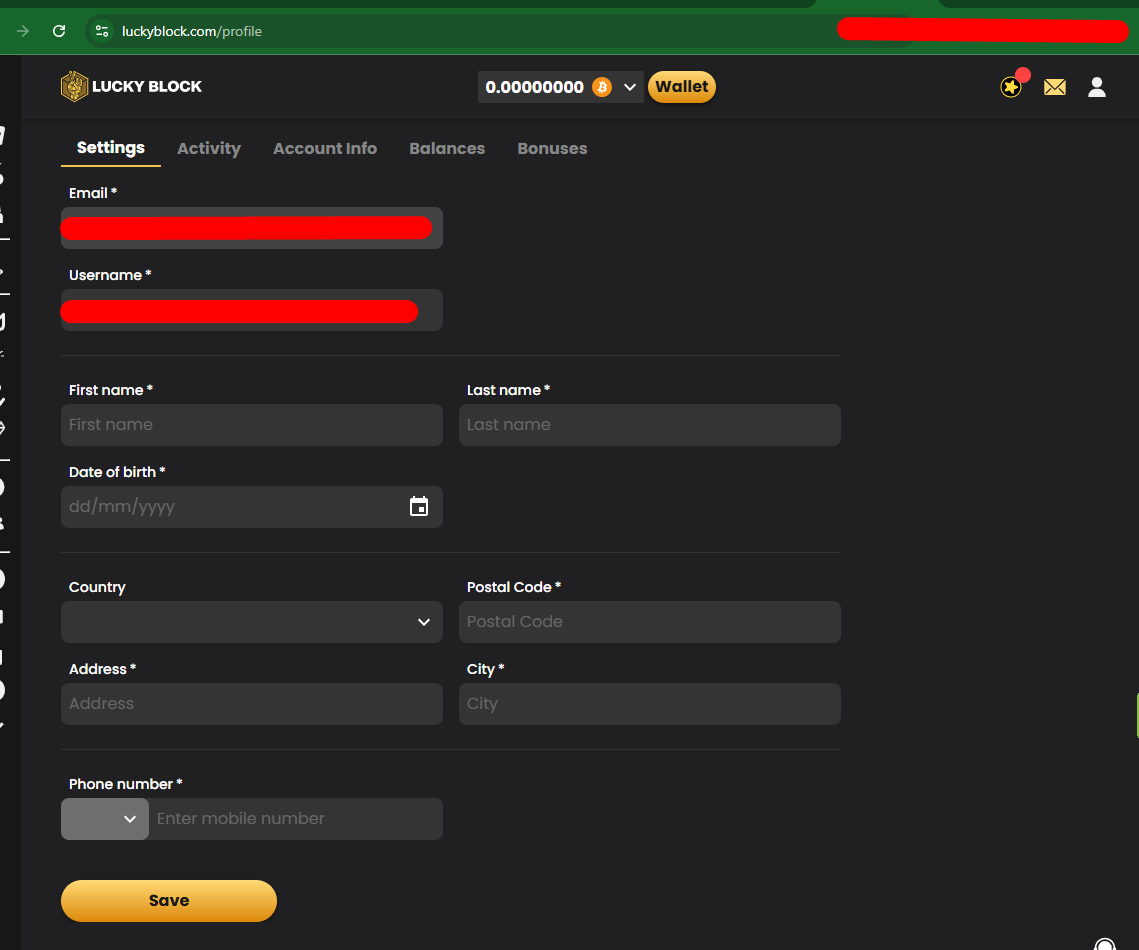Switch to the Account Info tab
This screenshot has height=950, width=1139.
click(325, 148)
